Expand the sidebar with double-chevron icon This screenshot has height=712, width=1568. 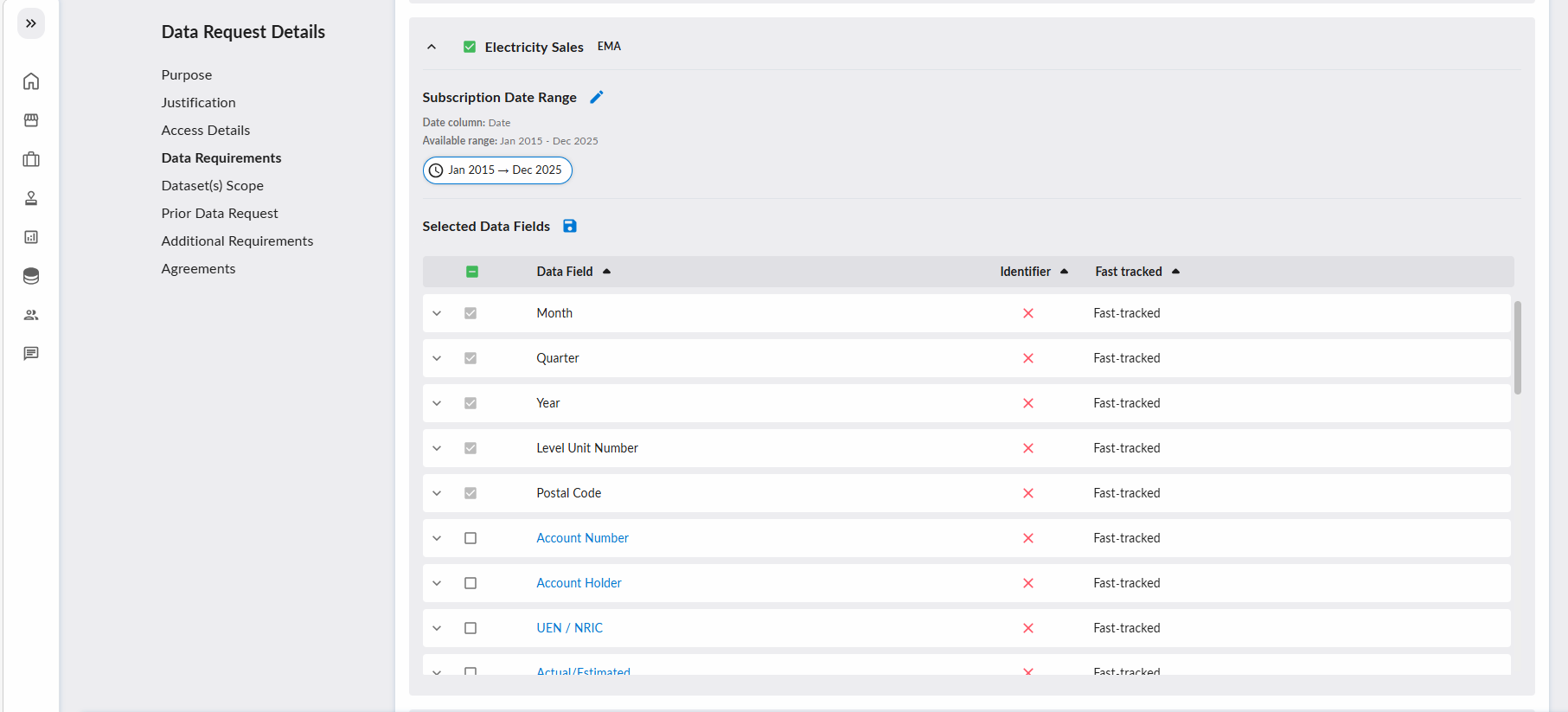(31, 23)
